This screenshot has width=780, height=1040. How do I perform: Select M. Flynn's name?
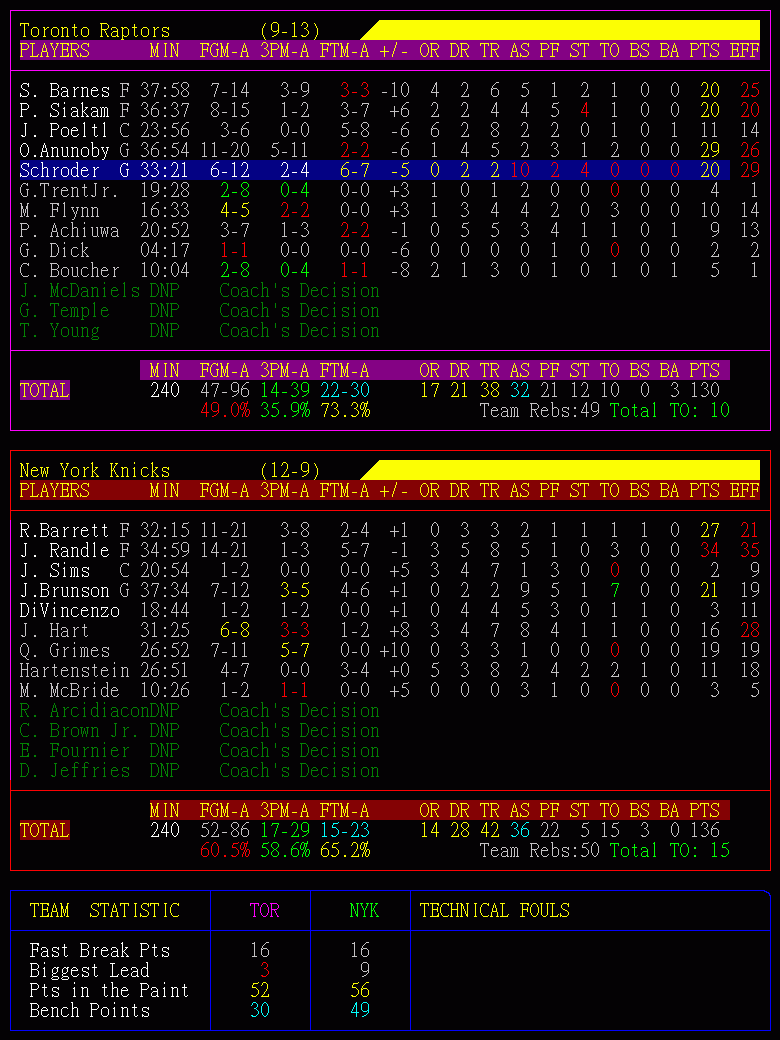coord(60,211)
